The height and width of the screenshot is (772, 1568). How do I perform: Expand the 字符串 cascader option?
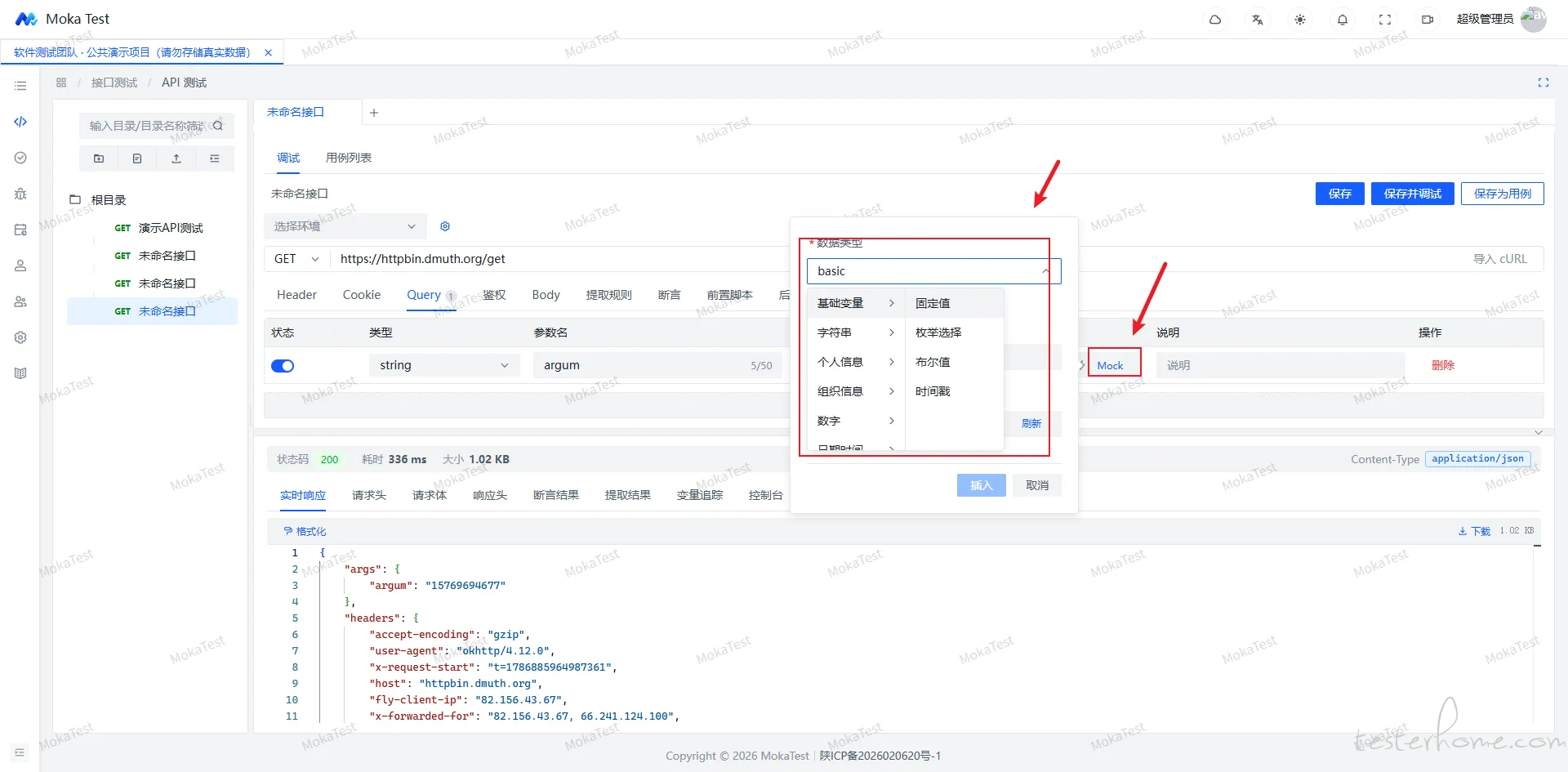(x=856, y=332)
